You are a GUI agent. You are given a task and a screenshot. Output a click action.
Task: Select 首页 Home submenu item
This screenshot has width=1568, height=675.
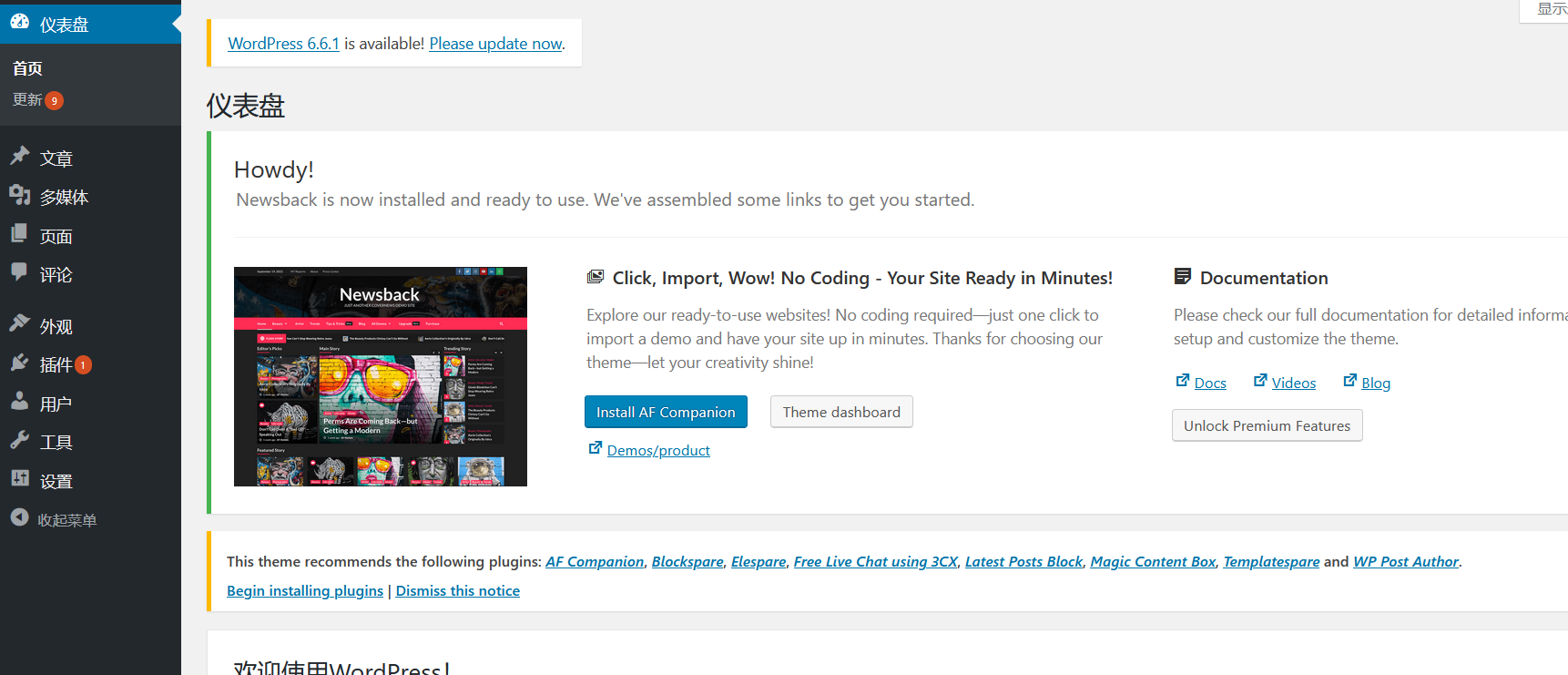coord(27,68)
